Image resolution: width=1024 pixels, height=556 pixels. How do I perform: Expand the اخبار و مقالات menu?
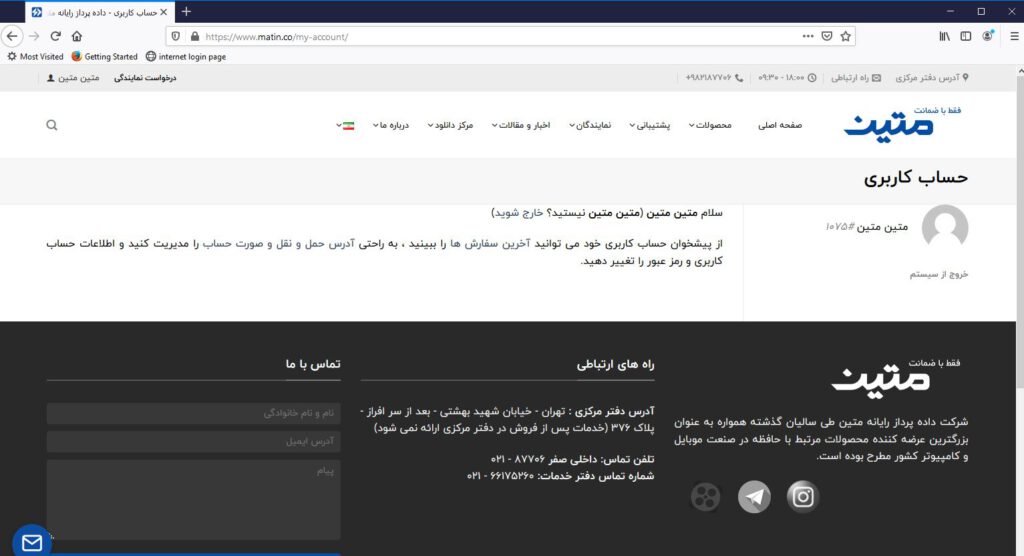tap(520, 125)
